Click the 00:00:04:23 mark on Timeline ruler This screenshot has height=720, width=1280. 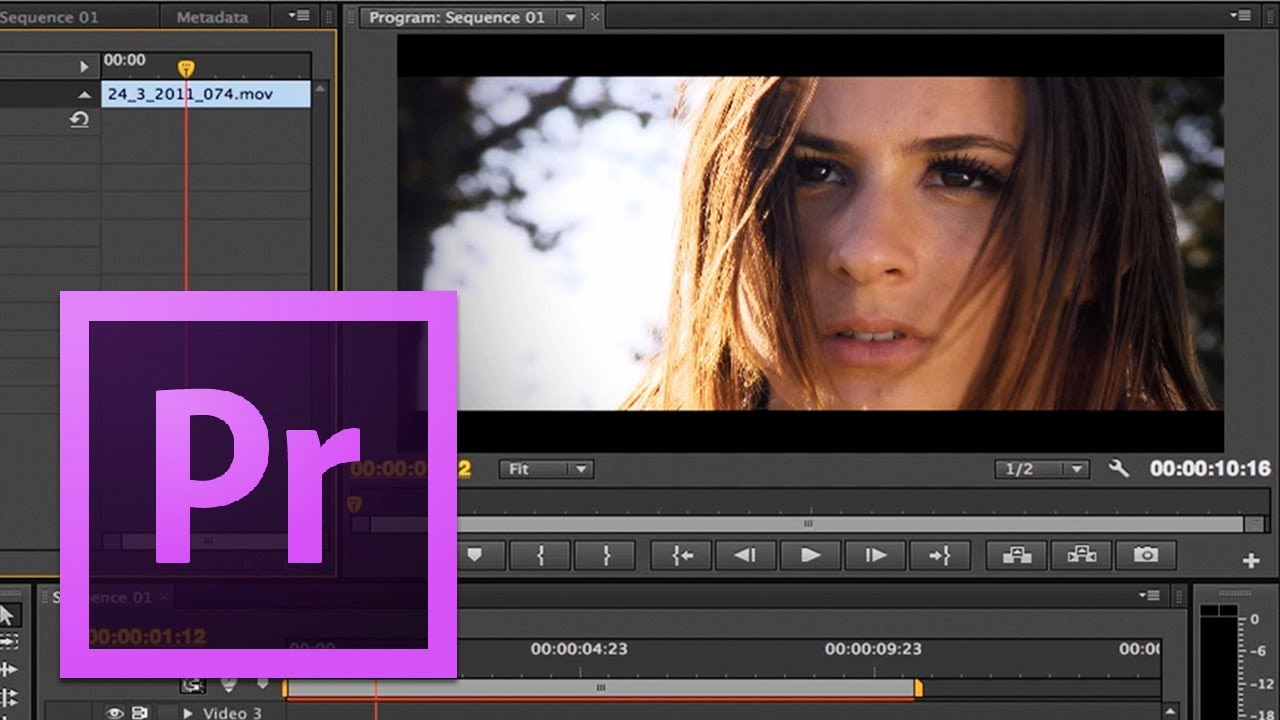(579, 649)
